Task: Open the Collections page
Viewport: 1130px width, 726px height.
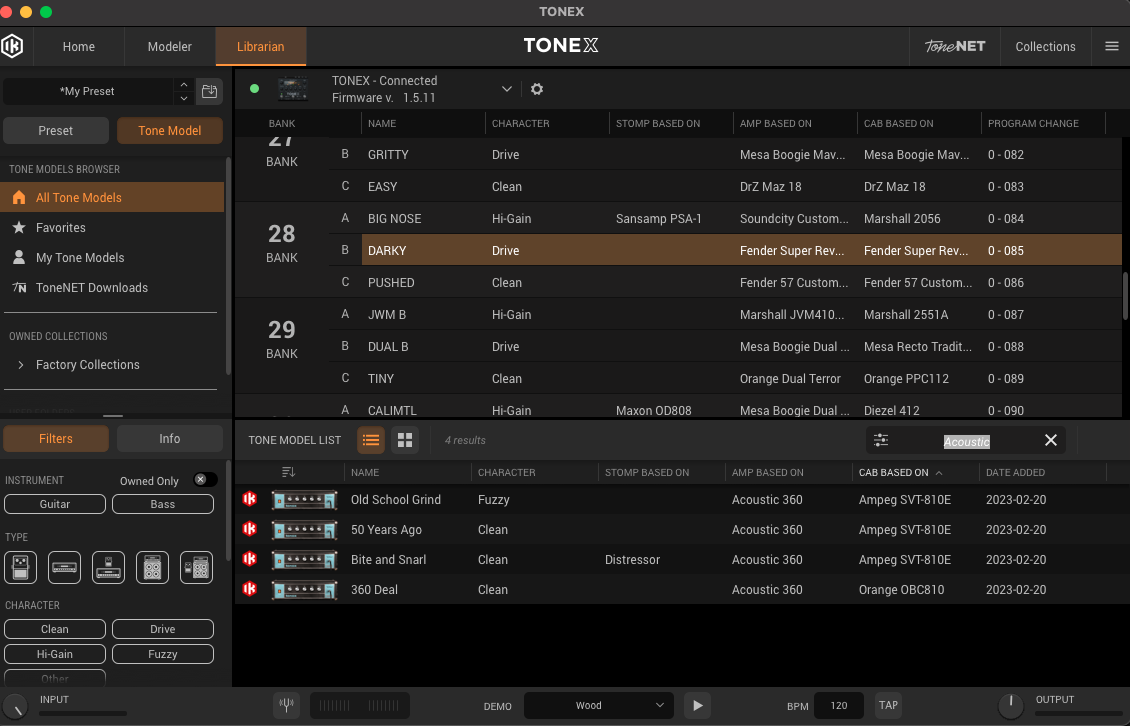Action: point(1045,46)
